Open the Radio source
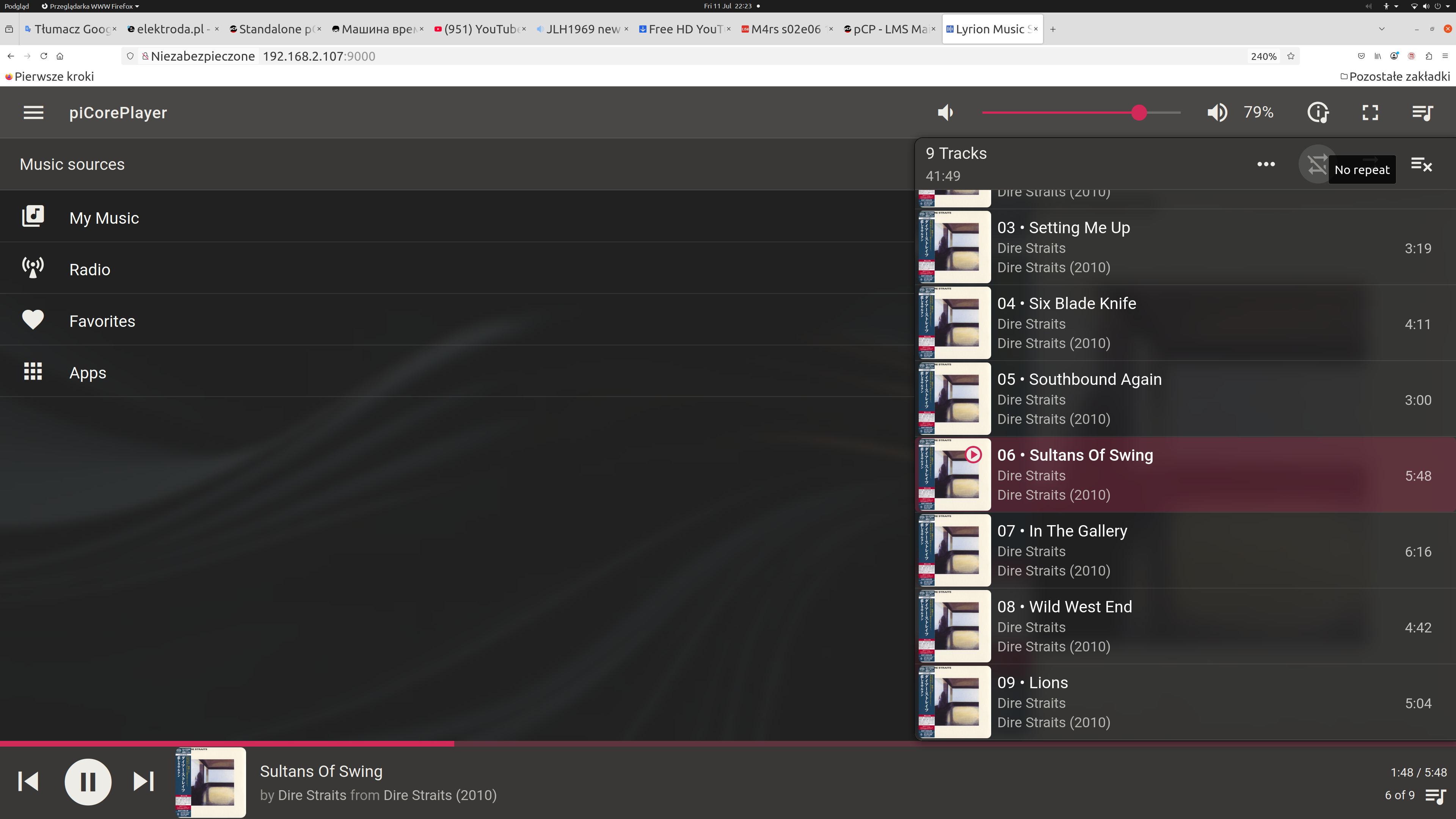Screen dimensions: 1456x819 pyautogui.click(x=457, y=268)
